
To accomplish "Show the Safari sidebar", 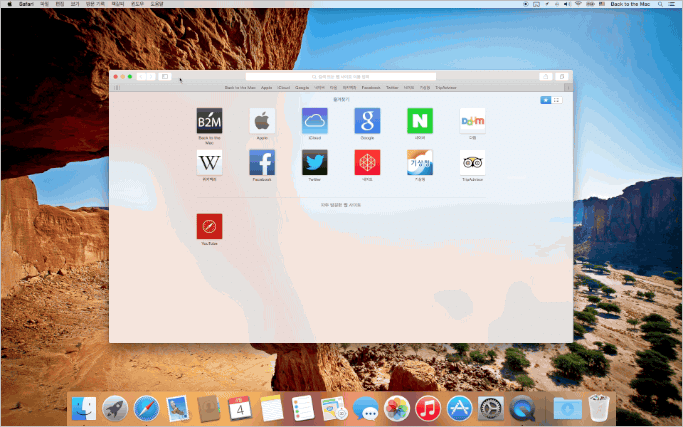I will (x=165, y=76).
